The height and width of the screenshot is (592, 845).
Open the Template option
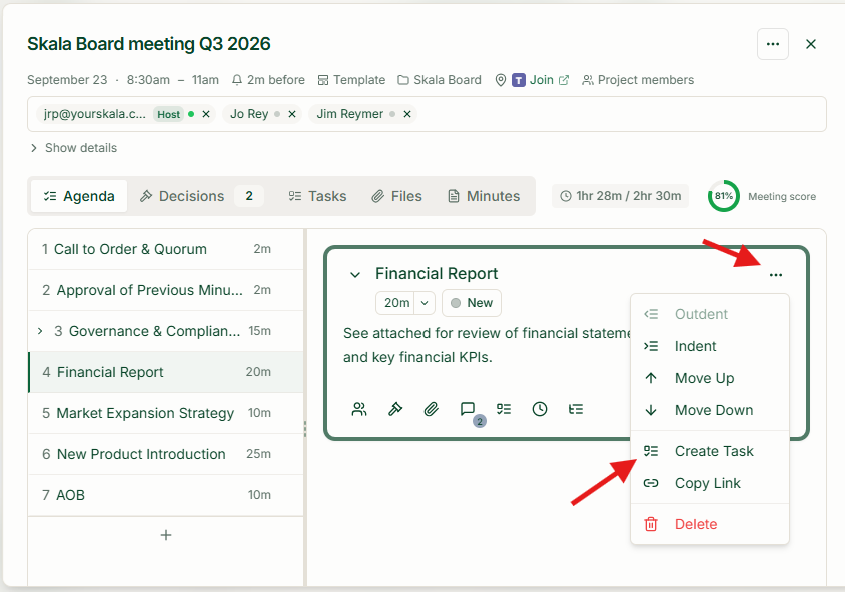coord(351,80)
